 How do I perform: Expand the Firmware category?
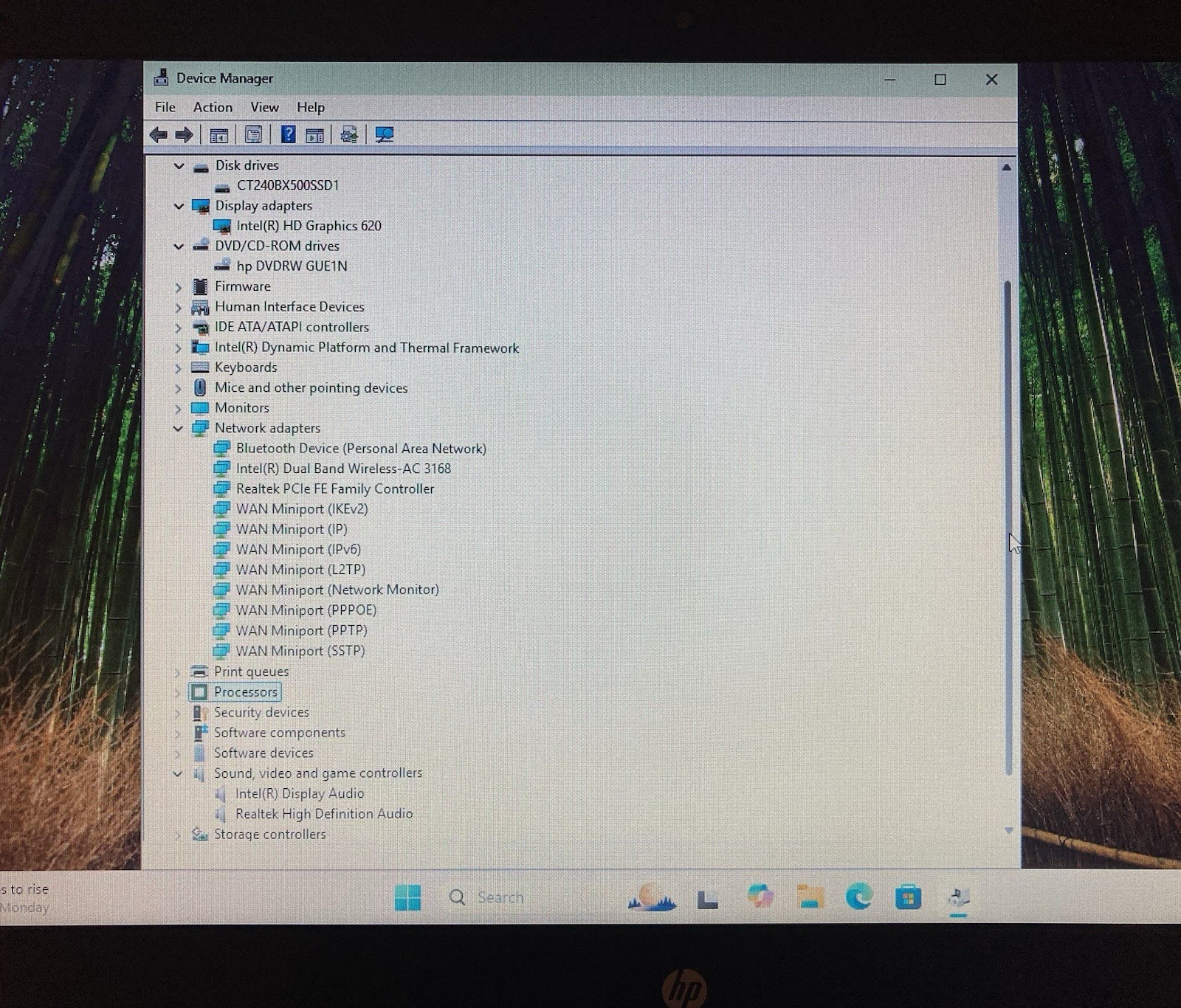[x=179, y=287]
